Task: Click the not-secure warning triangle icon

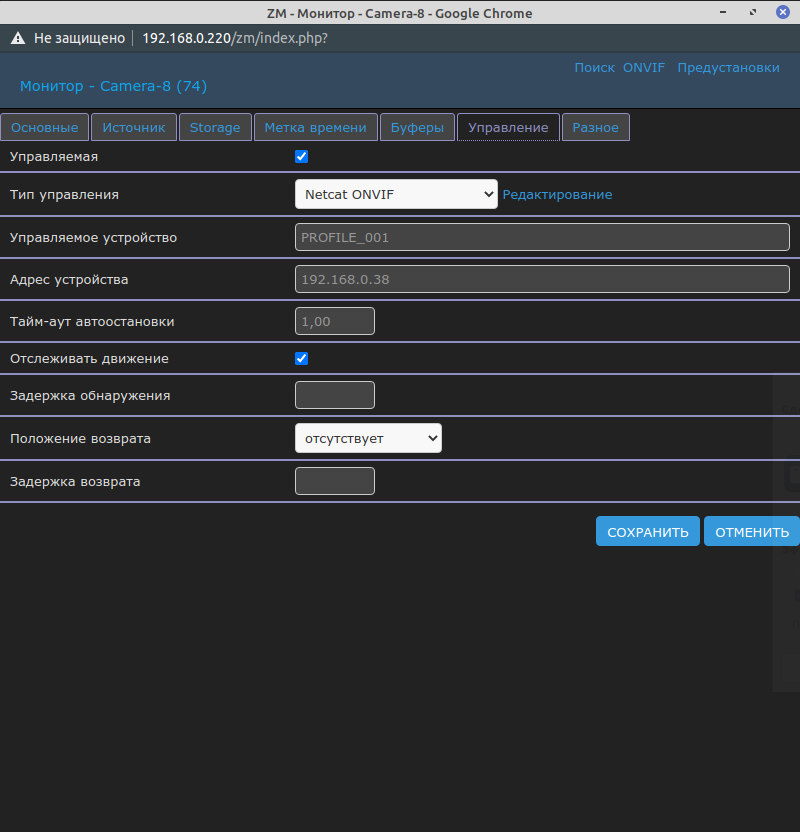Action: [18, 38]
